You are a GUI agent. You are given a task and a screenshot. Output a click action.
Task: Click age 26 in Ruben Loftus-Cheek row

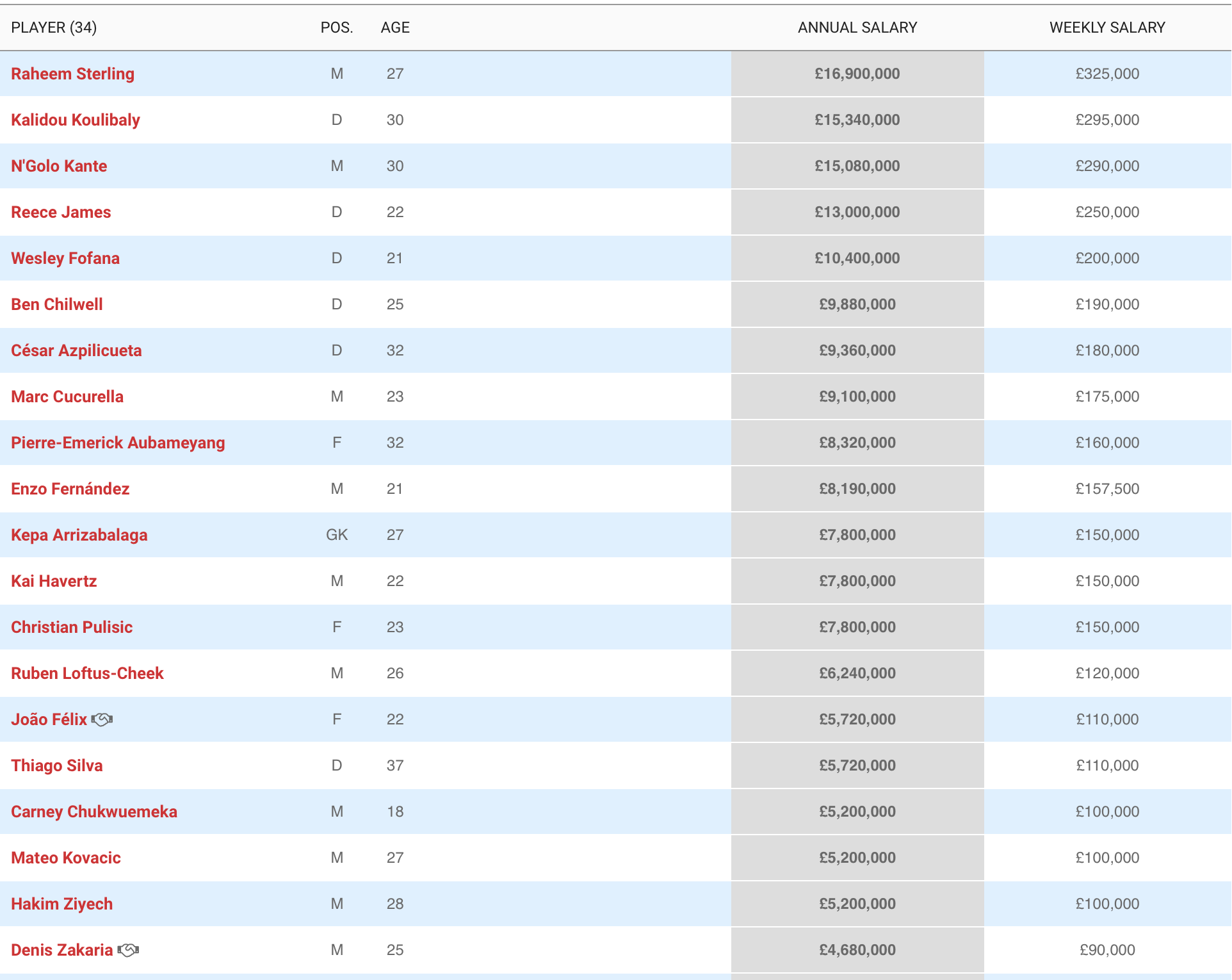(395, 673)
